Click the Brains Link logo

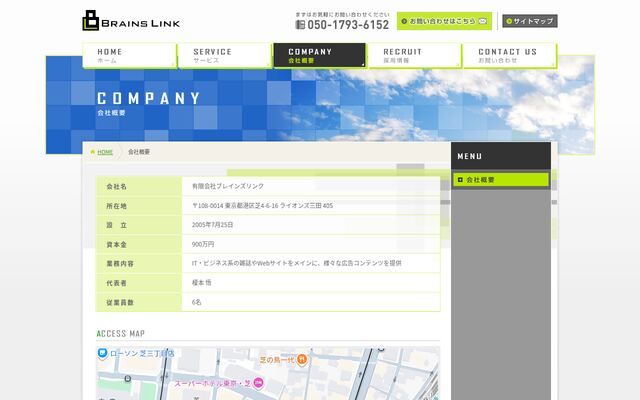pos(131,20)
